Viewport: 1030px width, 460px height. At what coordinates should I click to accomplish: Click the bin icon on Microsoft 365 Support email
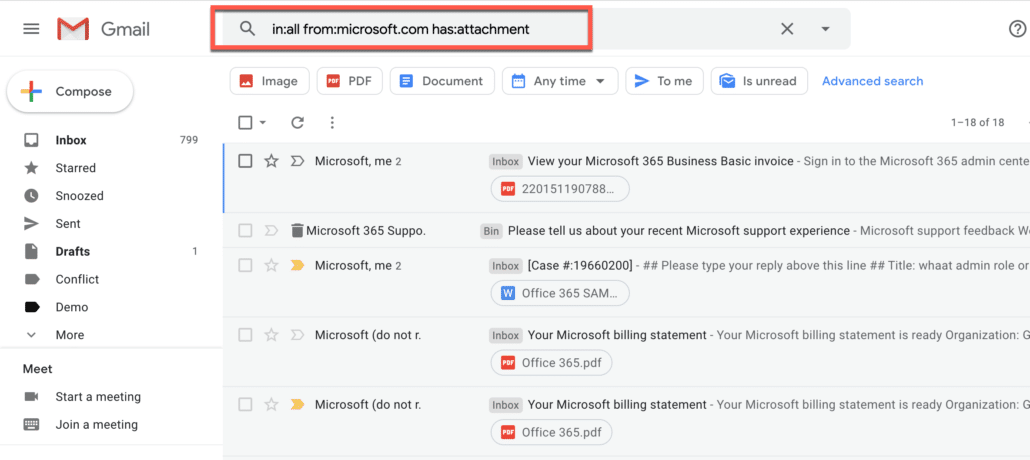click(297, 231)
